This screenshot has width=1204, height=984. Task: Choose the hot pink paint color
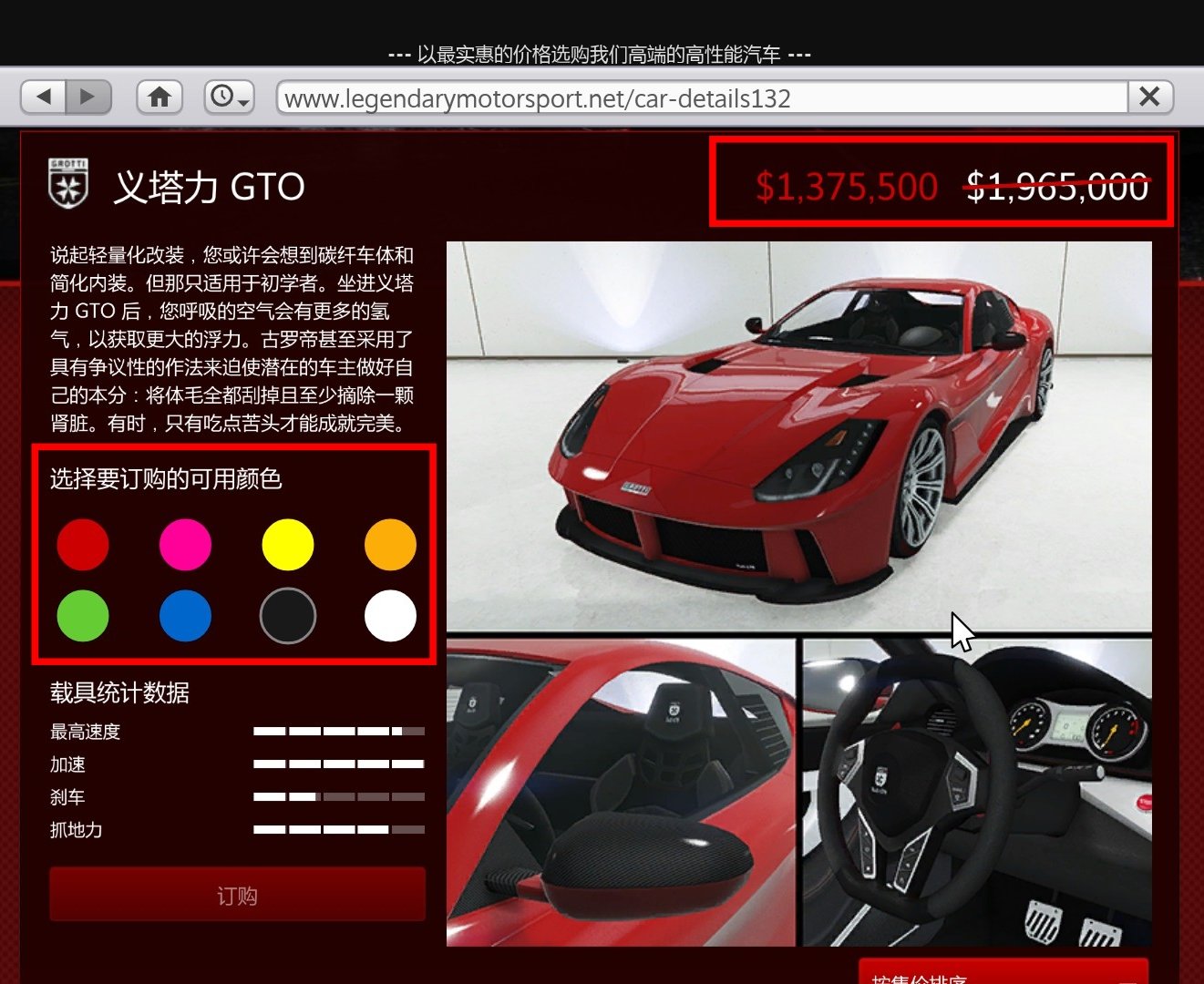(x=185, y=545)
